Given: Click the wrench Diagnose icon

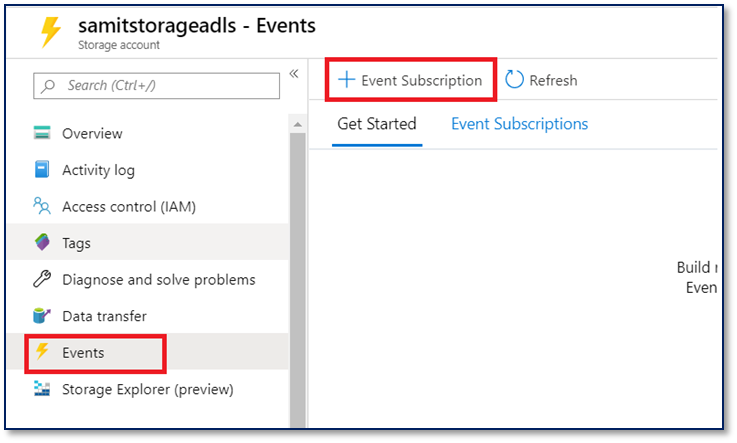Looking at the screenshot, I should (x=42, y=279).
